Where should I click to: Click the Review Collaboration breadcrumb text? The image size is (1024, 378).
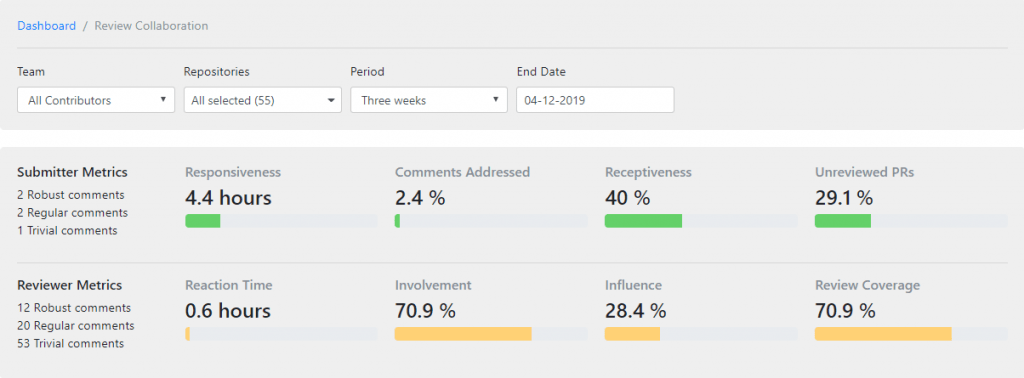tap(152, 26)
